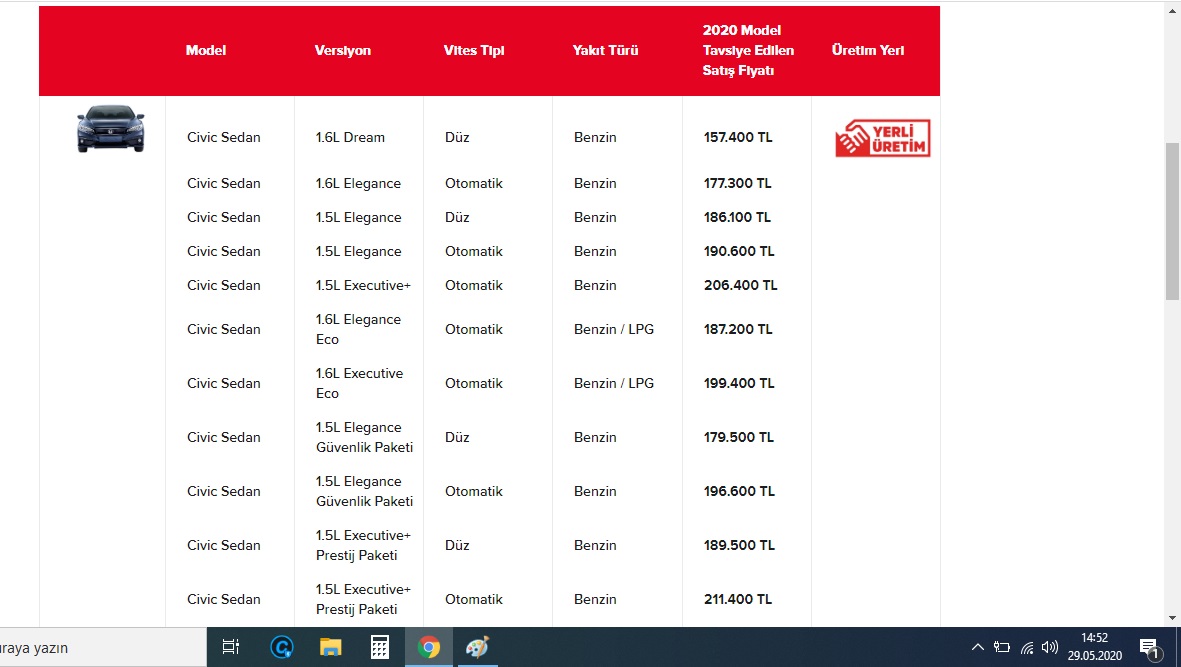
Task: Click the Vites Tipi column header
Action: (x=474, y=50)
